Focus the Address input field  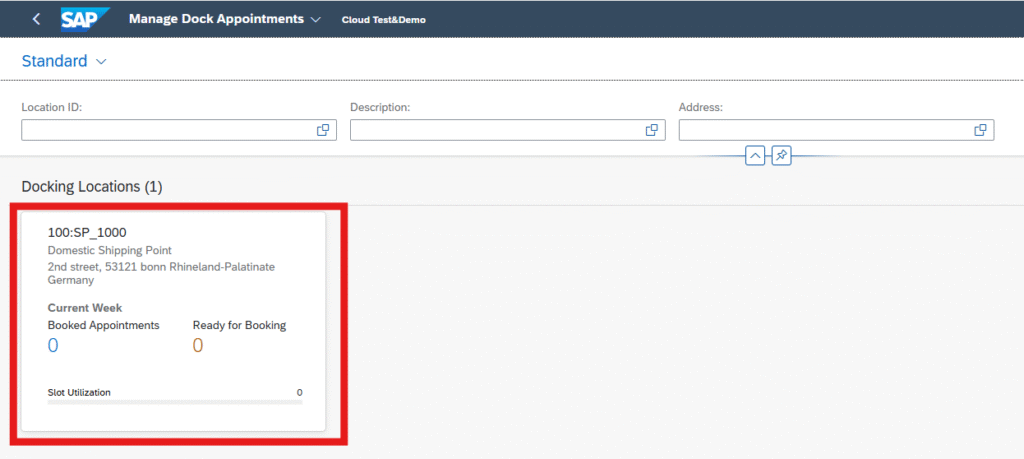(x=836, y=130)
